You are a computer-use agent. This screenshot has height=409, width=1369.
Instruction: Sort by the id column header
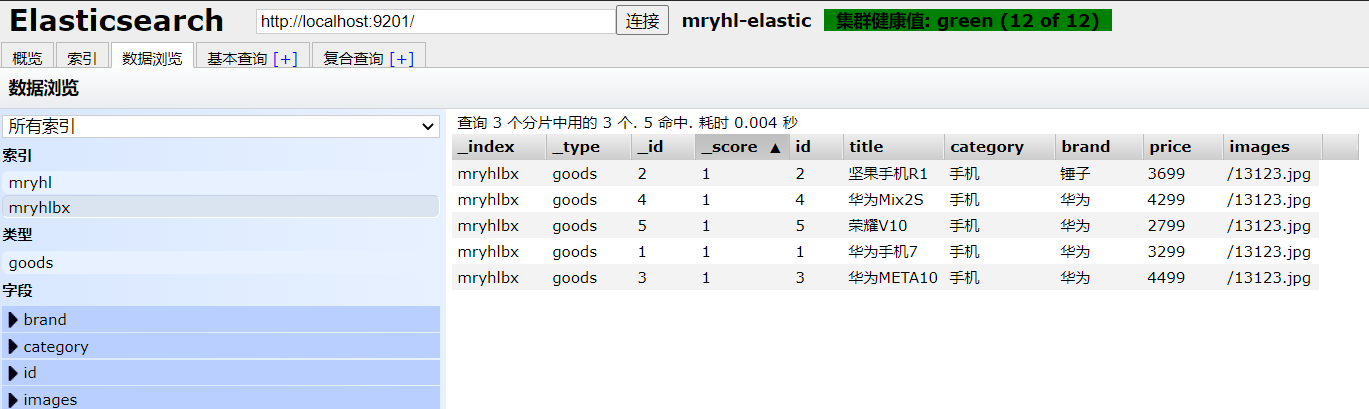click(816, 147)
